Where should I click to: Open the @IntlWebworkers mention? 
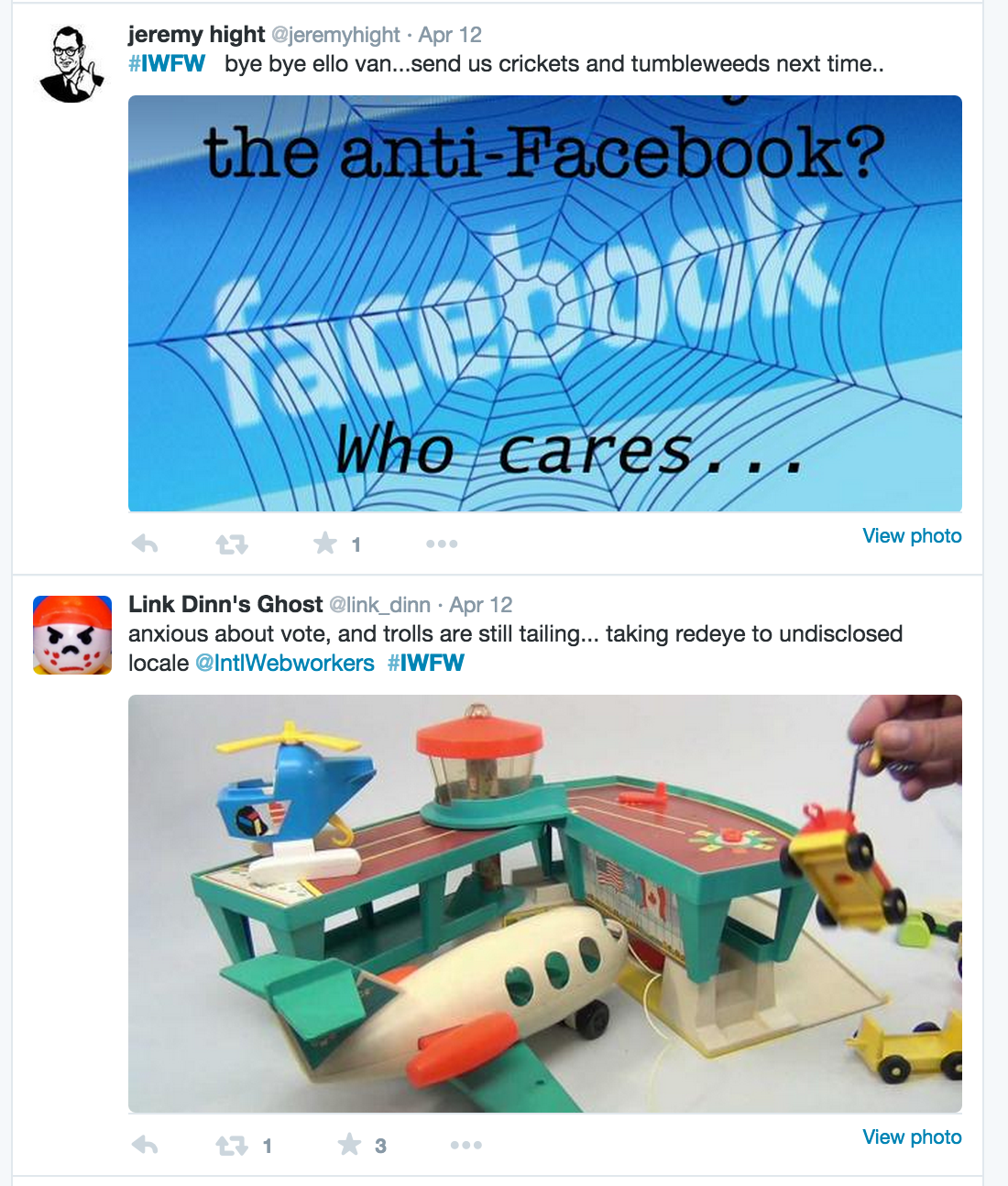click(x=285, y=663)
